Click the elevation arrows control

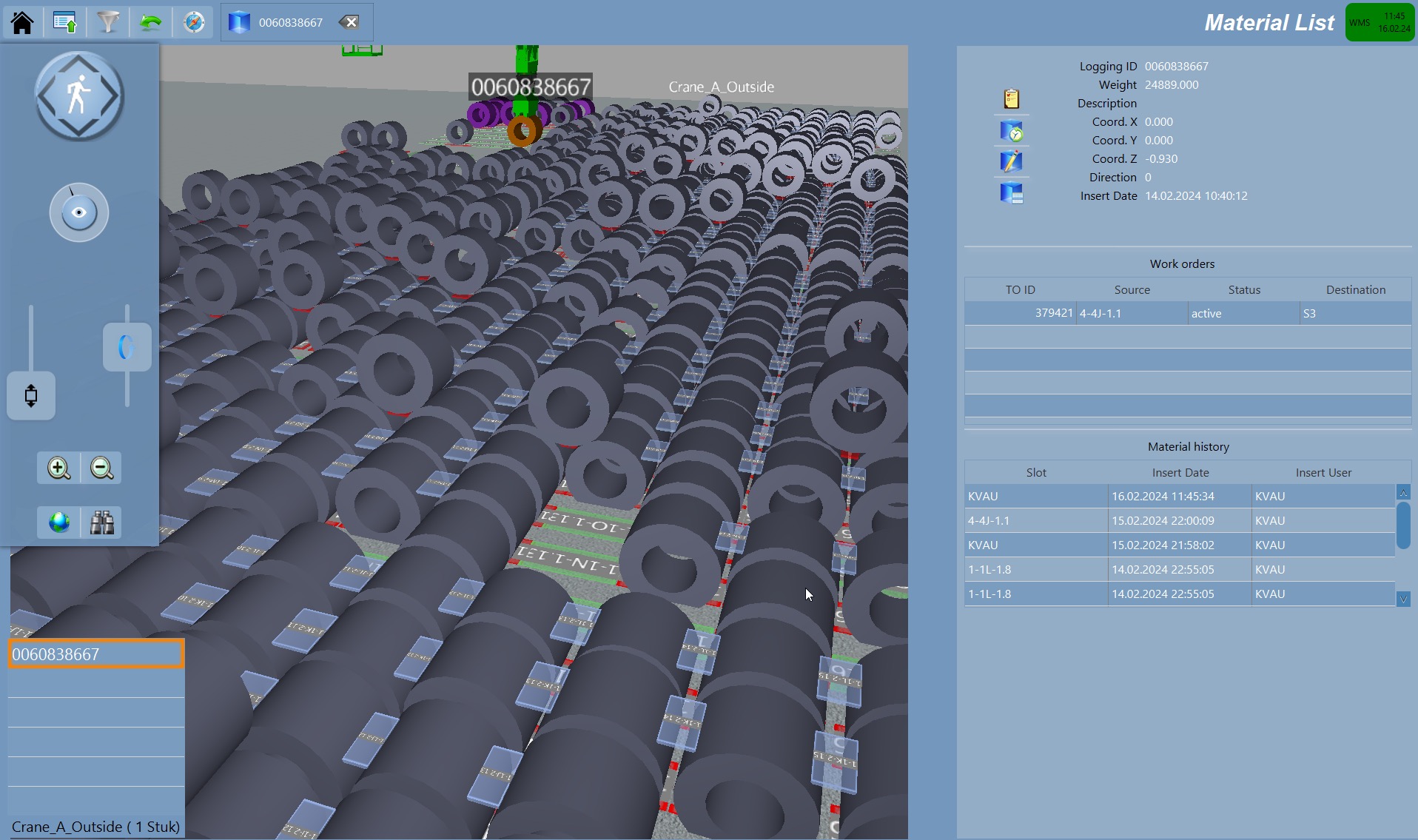(x=30, y=396)
